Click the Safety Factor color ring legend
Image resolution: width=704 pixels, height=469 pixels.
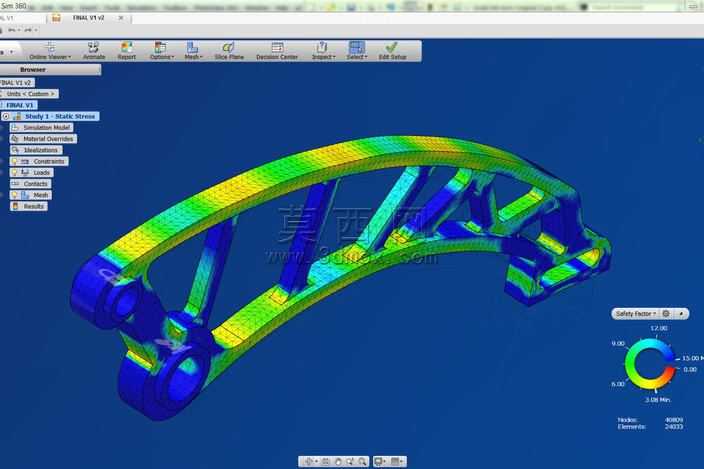pos(650,364)
